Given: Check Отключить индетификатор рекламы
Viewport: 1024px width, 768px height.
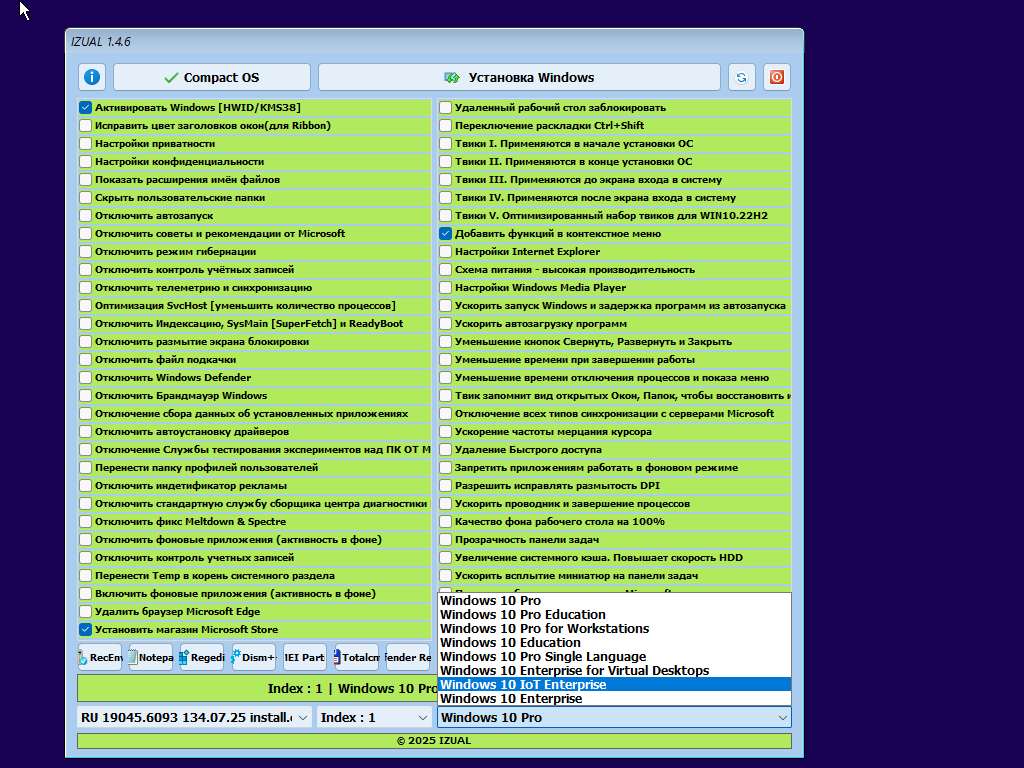Looking at the screenshot, I should [86, 485].
